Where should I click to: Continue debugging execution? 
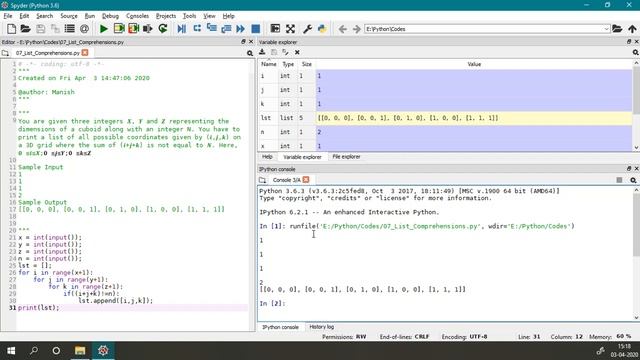[241, 29]
